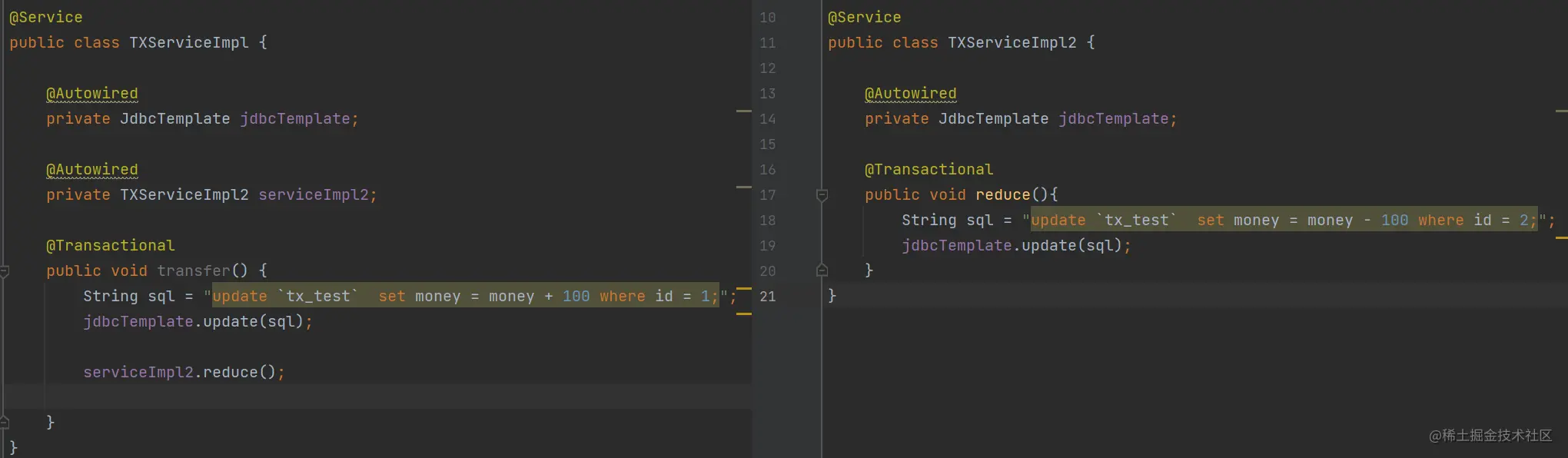
Task: Click jdbcTemplate.update(sql) inside reduce method
Action: pyautogui.click(x=1016, y=246)
